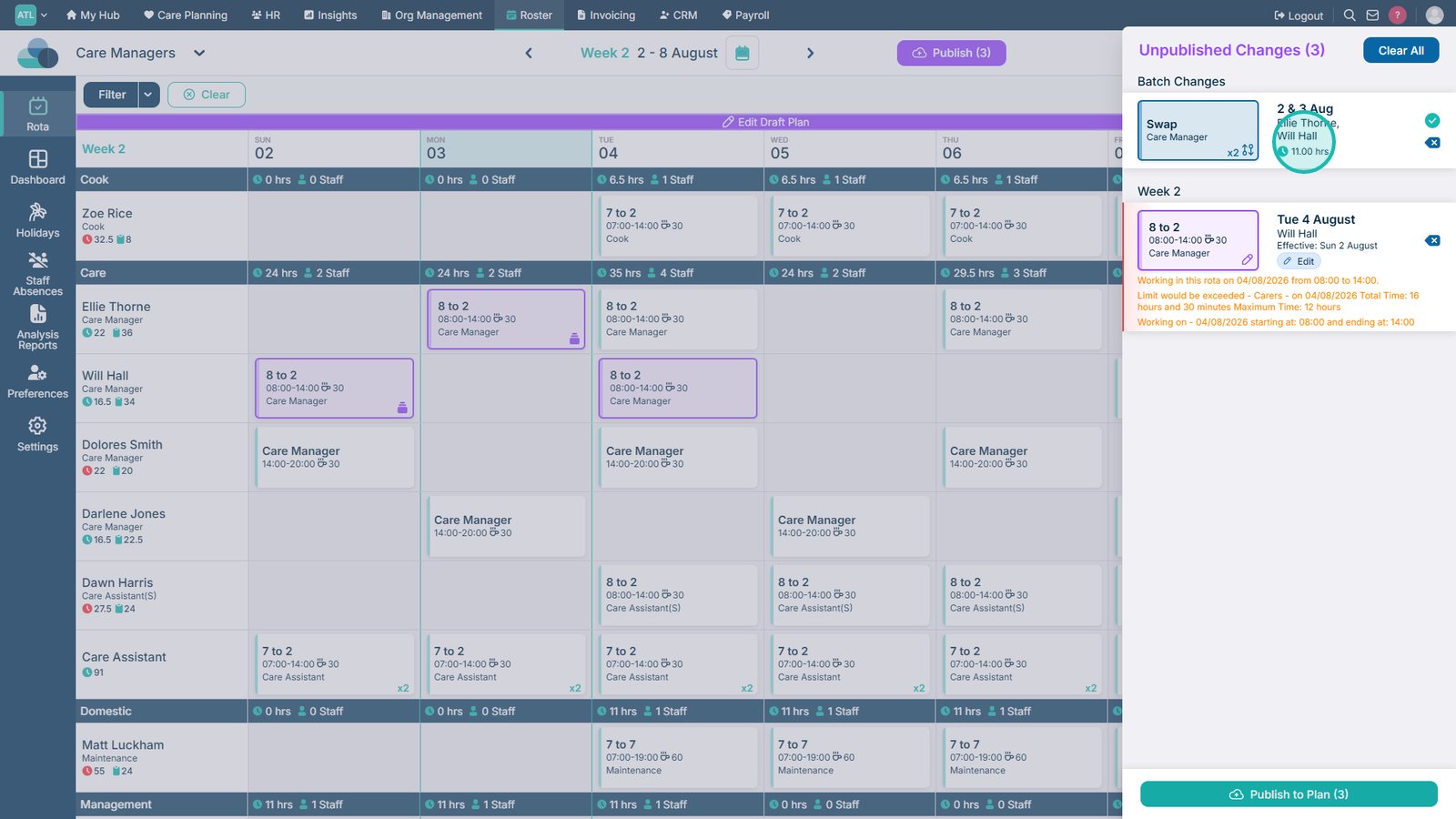The height and width of the screenshot is (819, 1456).
Task: Open the Care Planning menu
Action: coord(186,15)
